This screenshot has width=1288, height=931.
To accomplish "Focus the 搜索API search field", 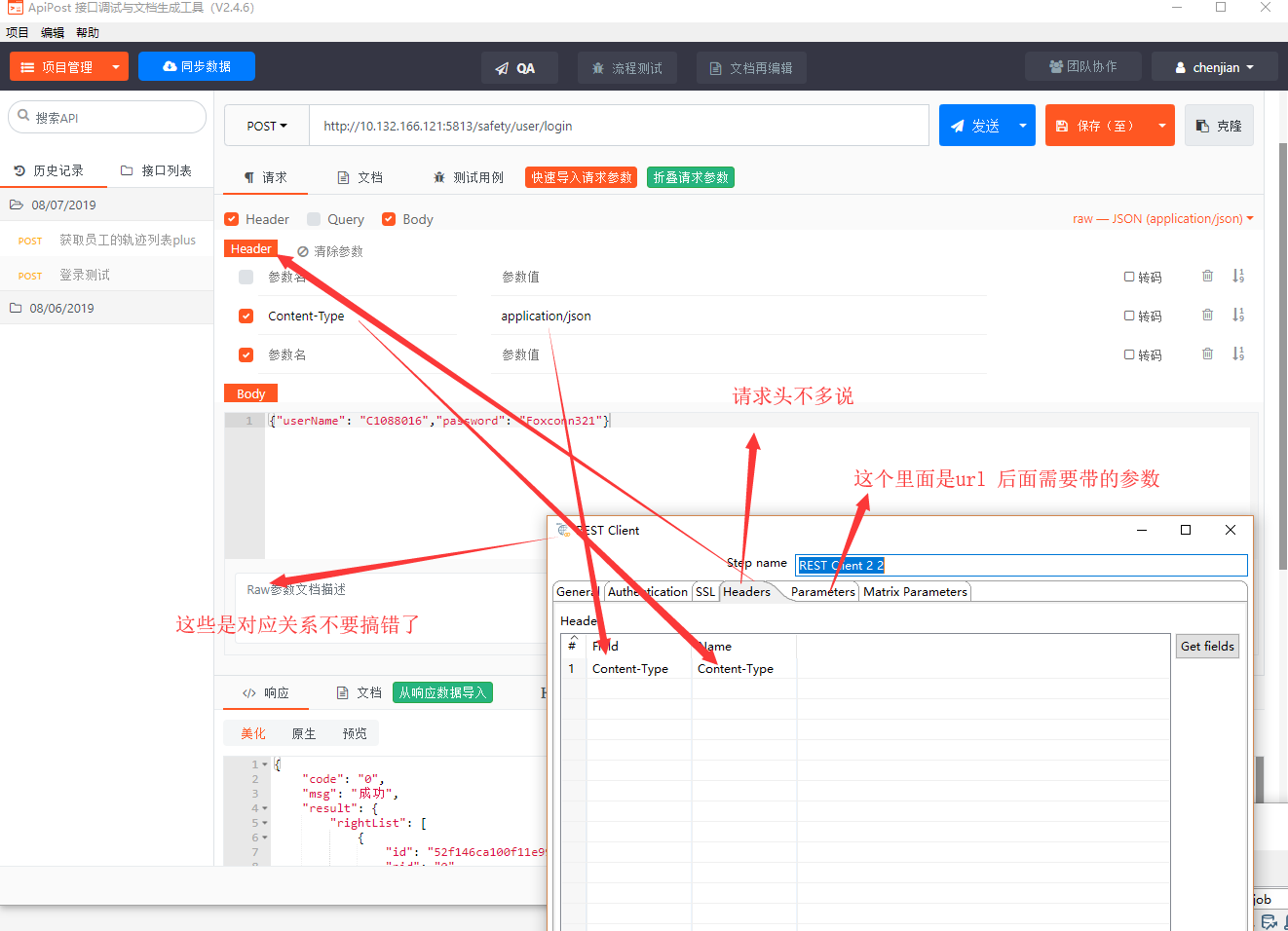I will (107, 117).
